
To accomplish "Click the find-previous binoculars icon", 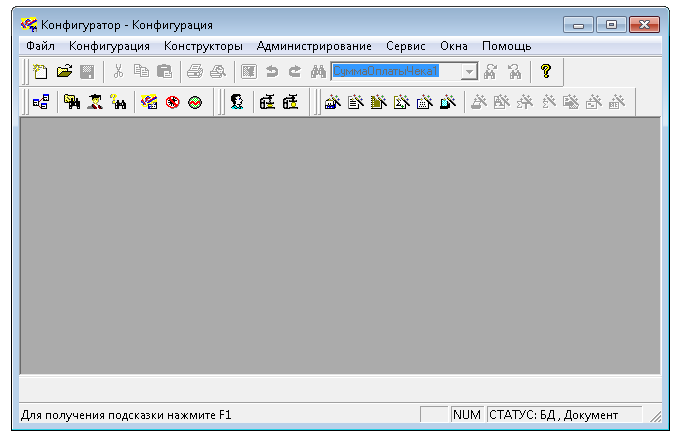I will click(514, 72).
